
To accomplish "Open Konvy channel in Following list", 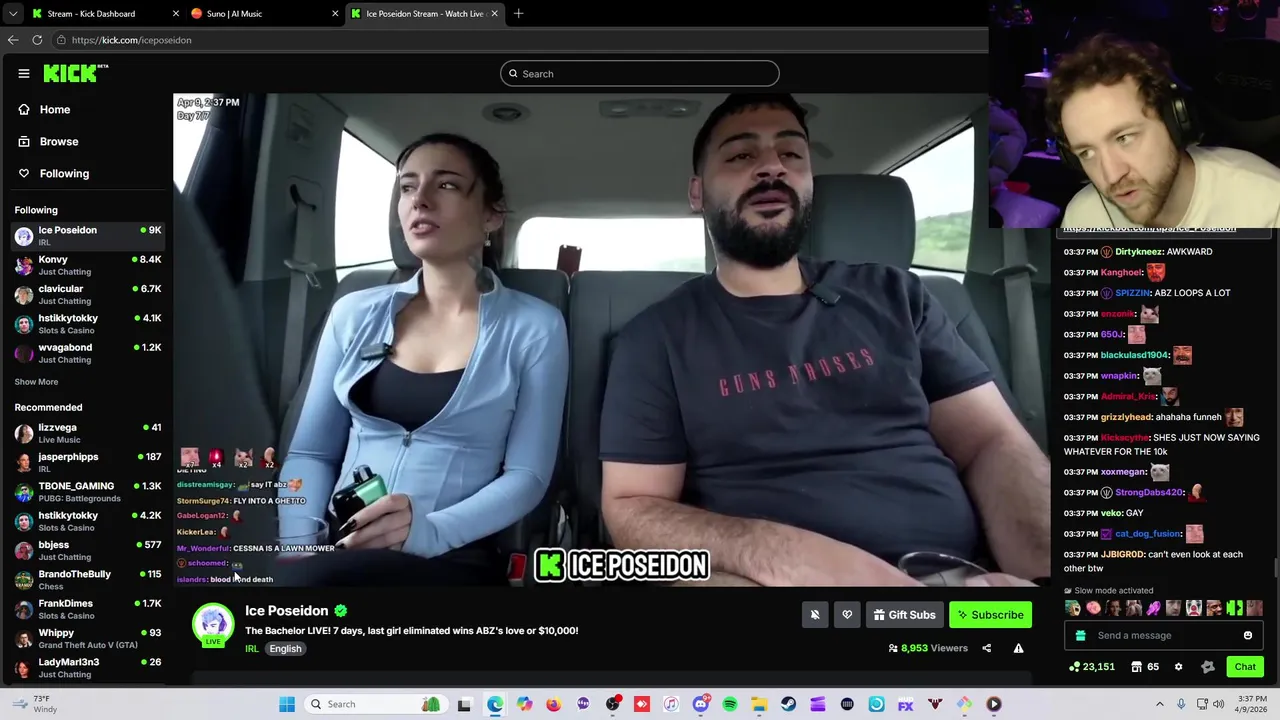I will point(88,265).
